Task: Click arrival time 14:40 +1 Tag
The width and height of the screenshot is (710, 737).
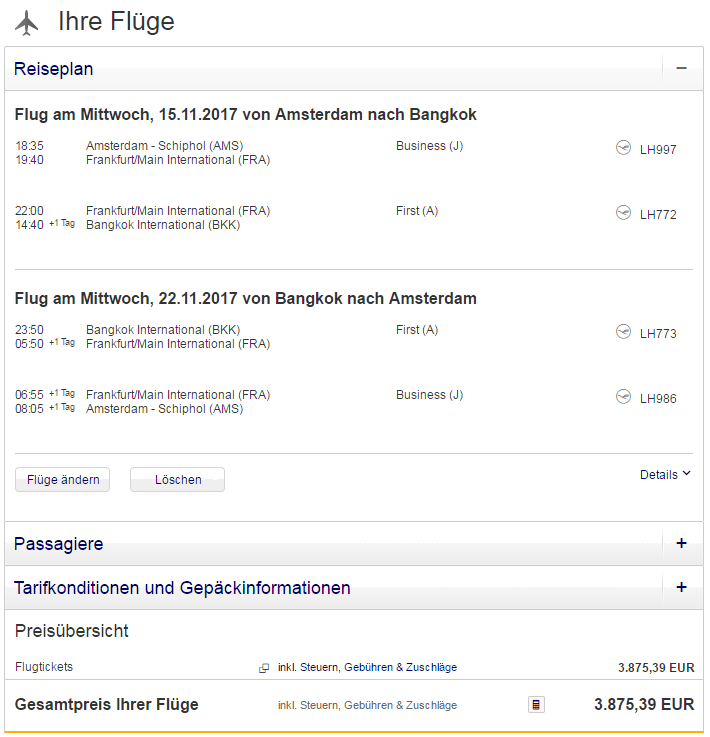Action: 45,225
